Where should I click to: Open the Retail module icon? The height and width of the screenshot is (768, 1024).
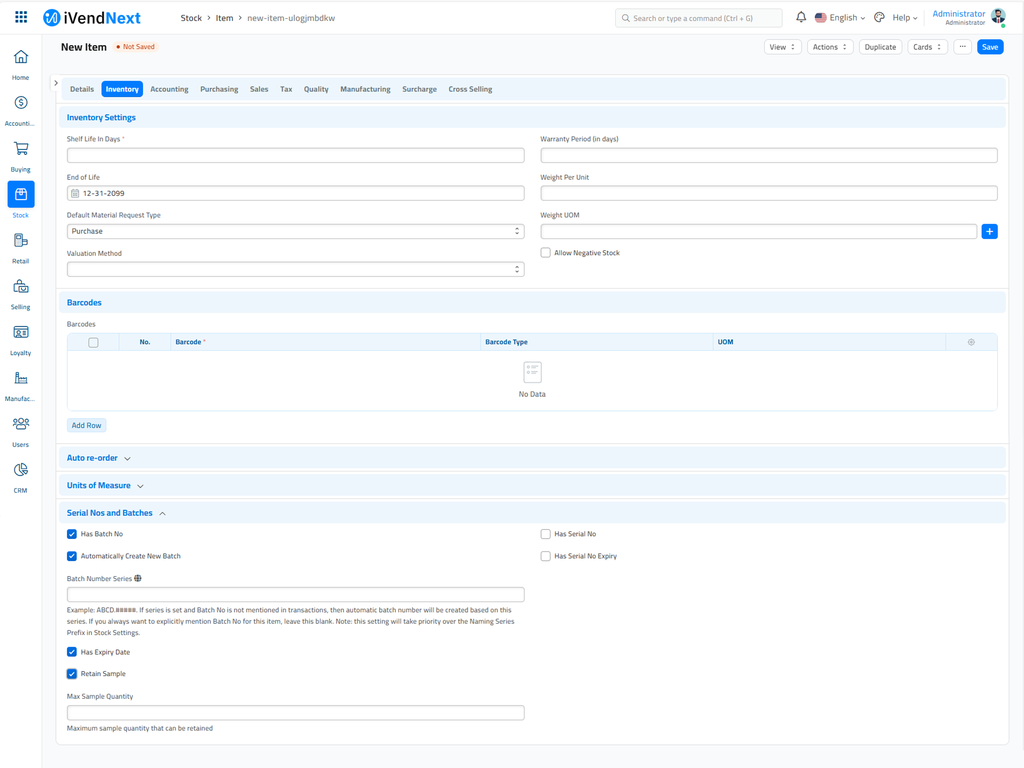20,241
